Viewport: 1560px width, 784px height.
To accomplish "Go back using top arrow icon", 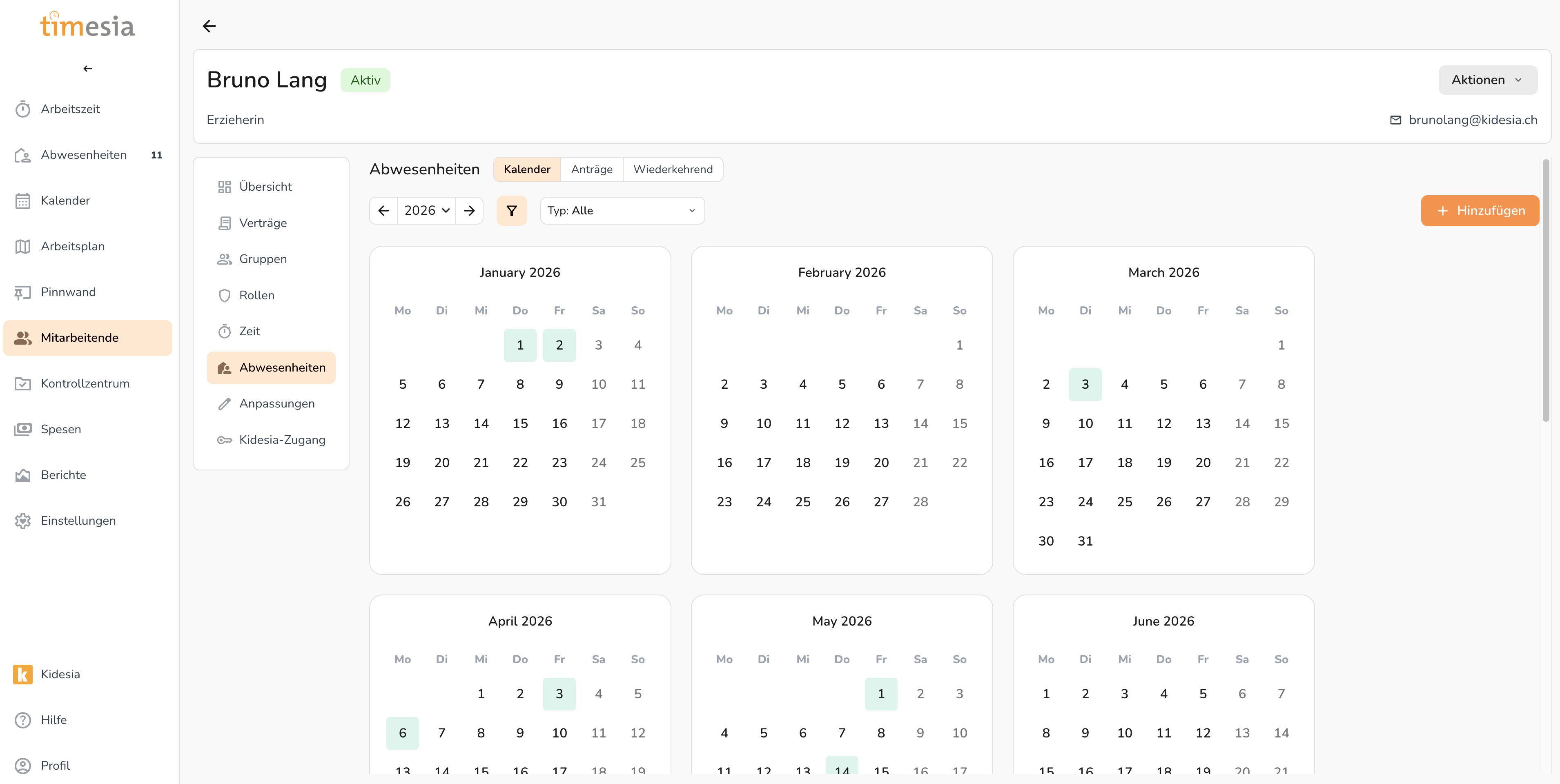I will click(209, 26).
